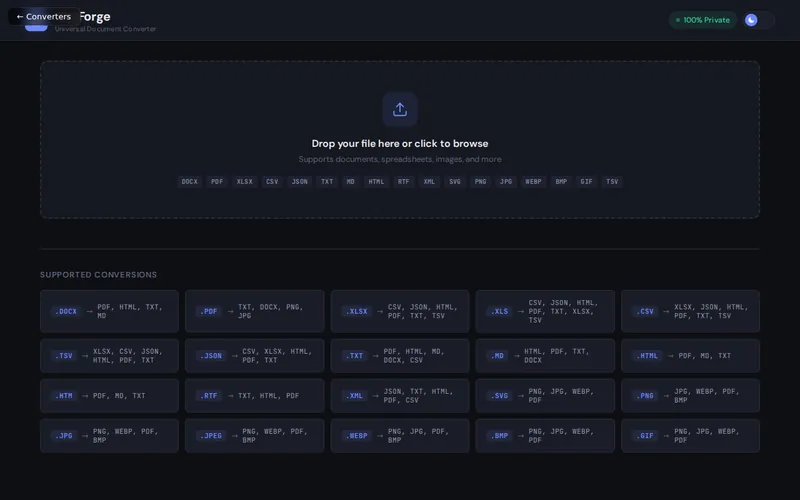The height and width of the screenshot is (500, 800).
Task: Click the DOCX format chip in the drop zone
Action: [x=189, y=182]
